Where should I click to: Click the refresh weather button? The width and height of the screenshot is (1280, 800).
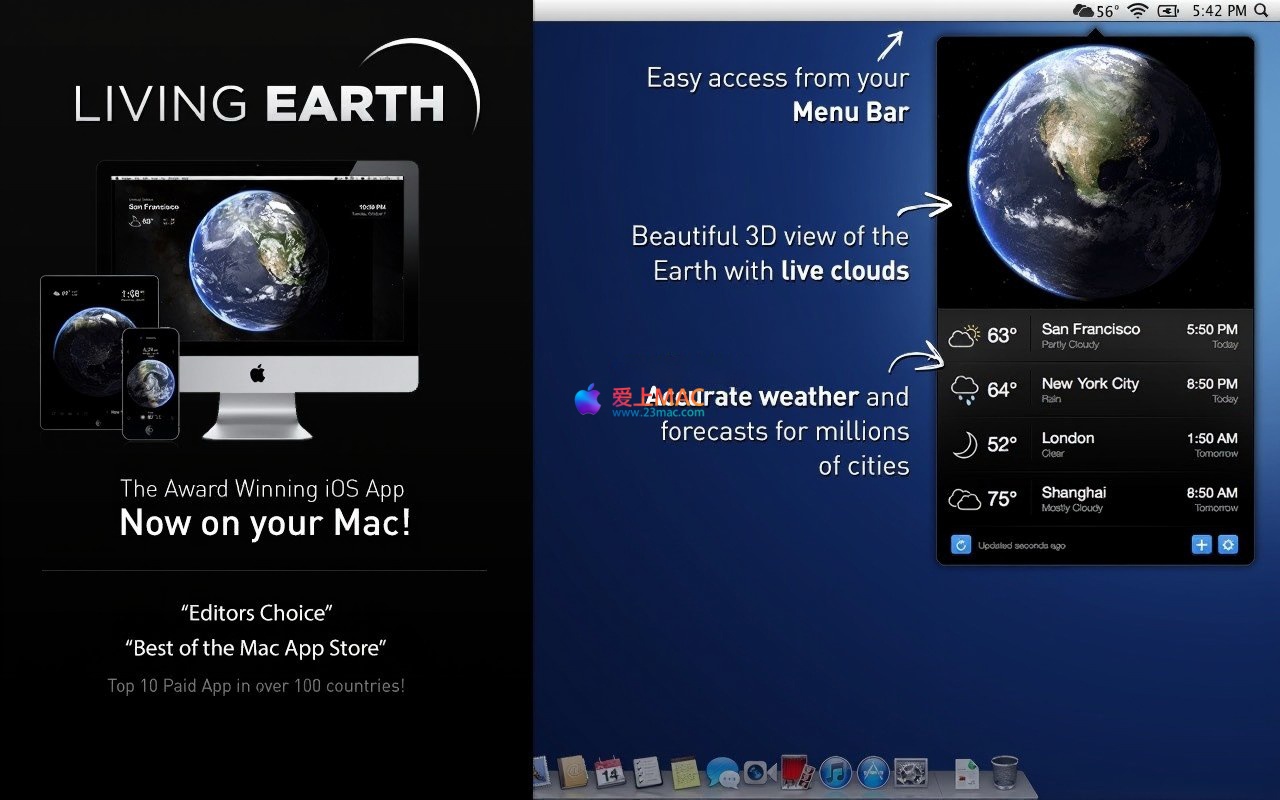[x=960, y=545]
